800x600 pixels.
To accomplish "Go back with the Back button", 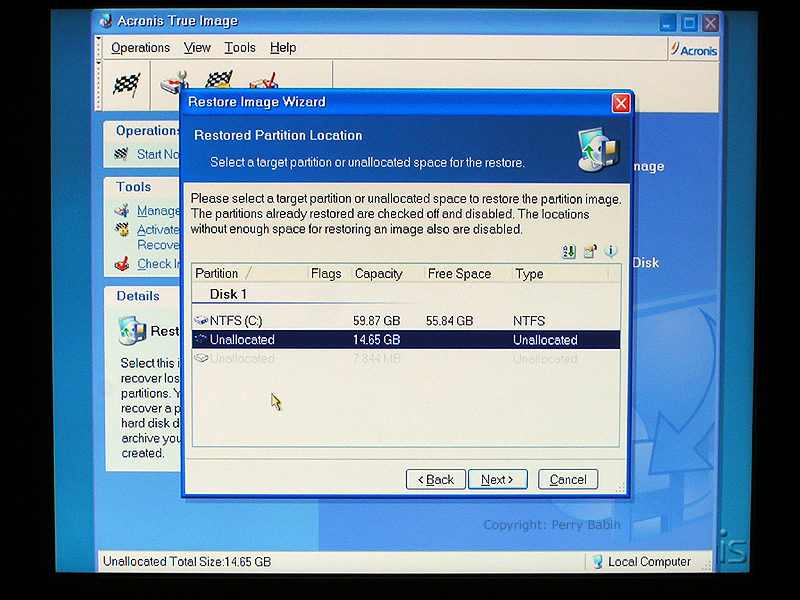I will pyautogui.click(x=436, y=480).
